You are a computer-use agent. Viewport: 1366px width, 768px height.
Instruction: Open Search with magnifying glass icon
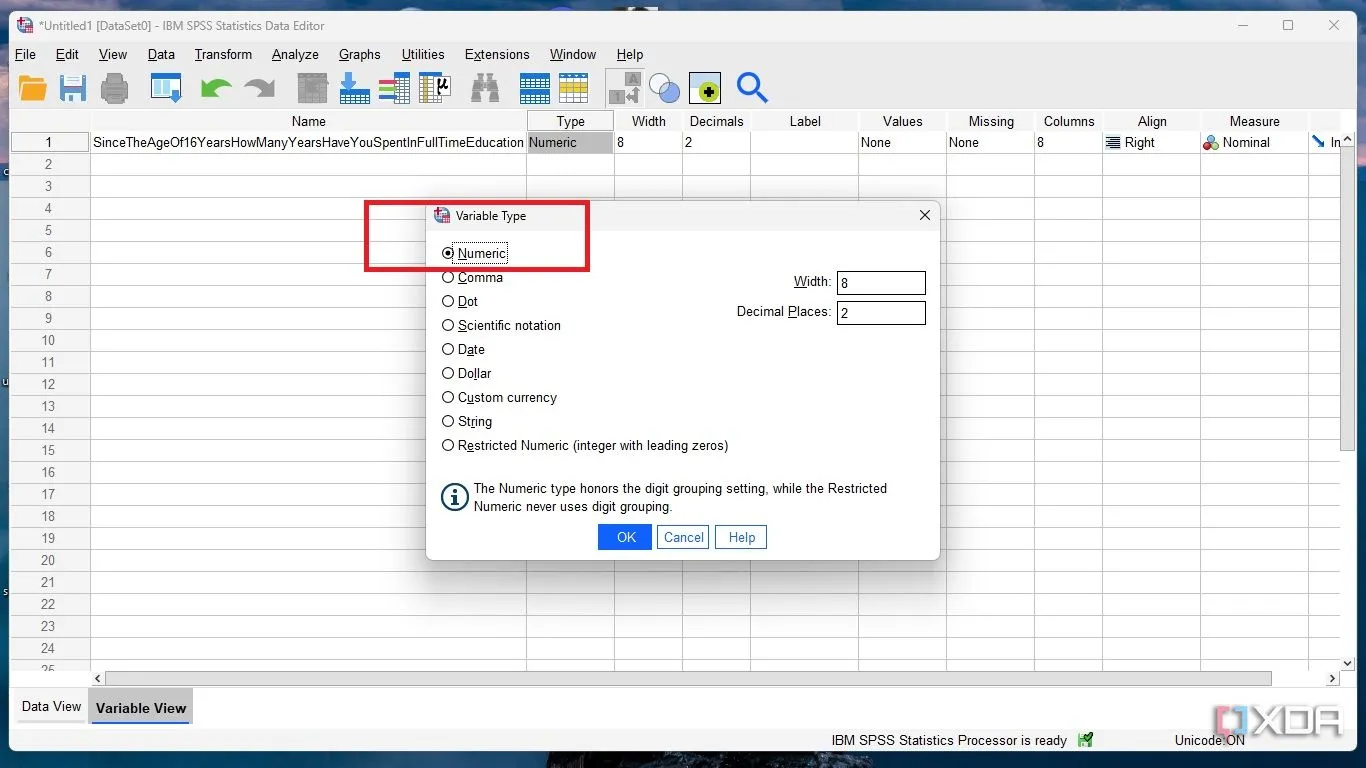click(752, 88)
